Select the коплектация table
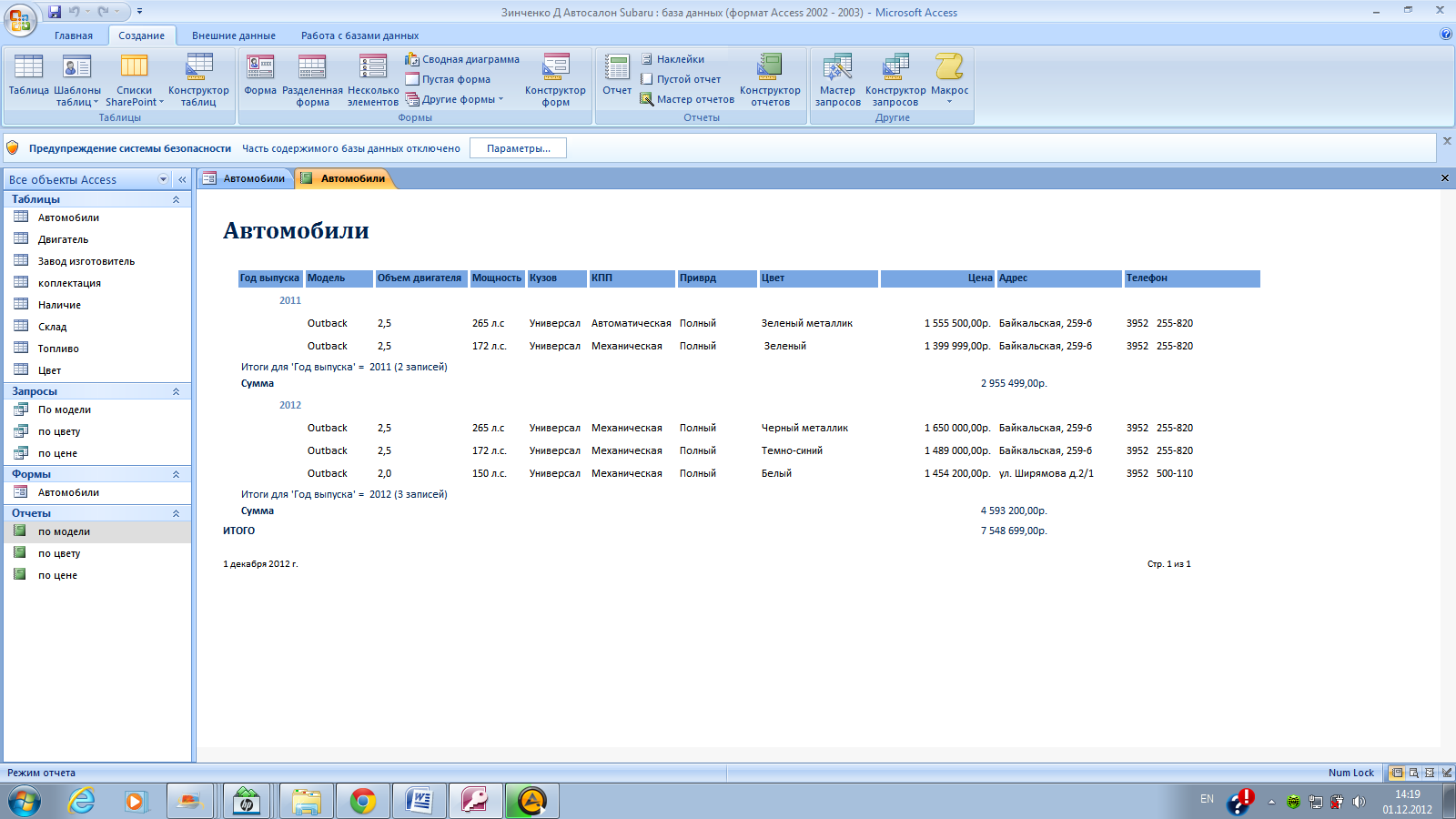 (x=97, y=283)
